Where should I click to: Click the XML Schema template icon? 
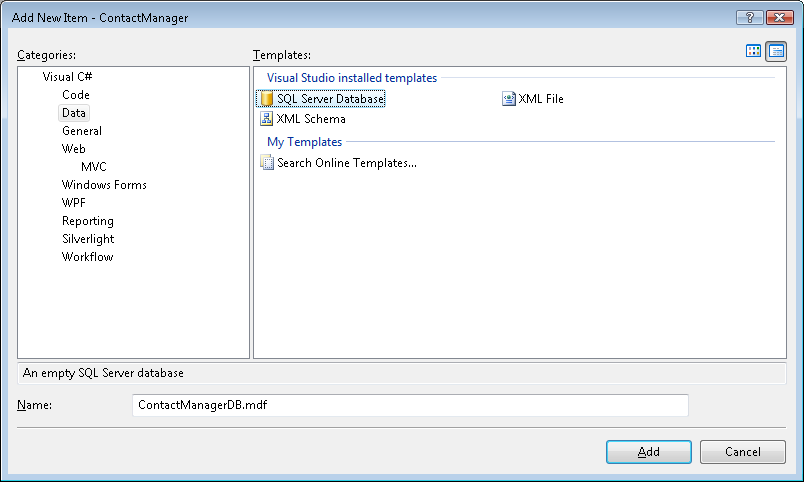pyautogui.click(x=266, y=119)
